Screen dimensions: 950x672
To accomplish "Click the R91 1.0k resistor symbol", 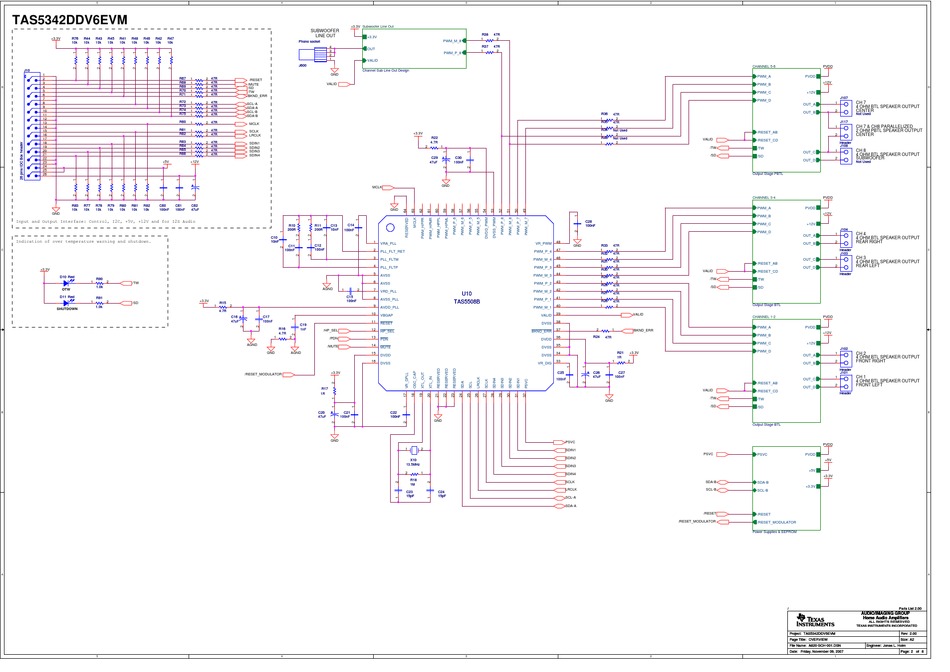I will pyautogui.click(x=99, y=302).
